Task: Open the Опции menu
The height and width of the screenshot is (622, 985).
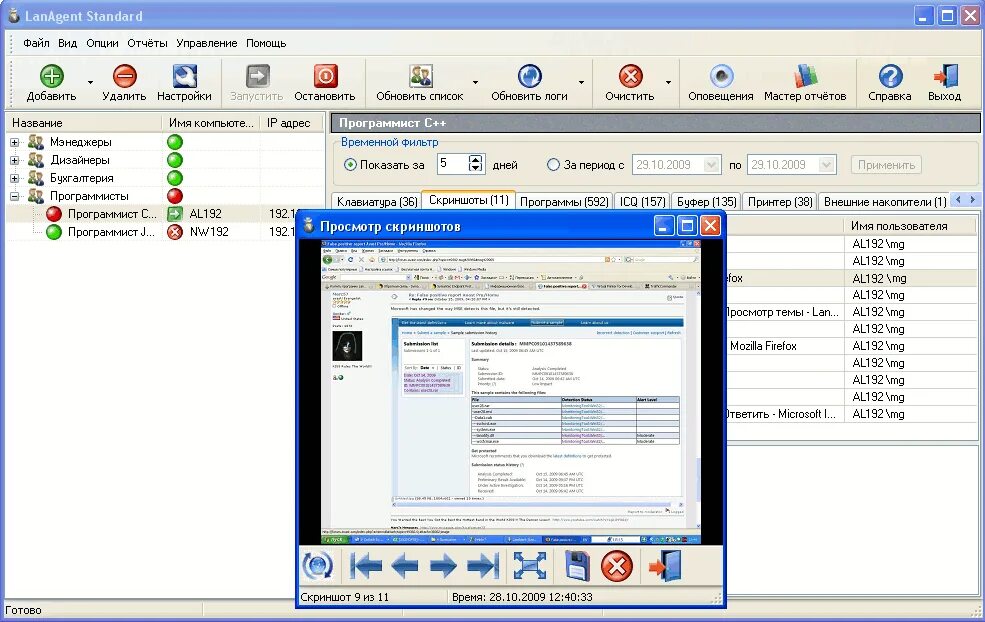Action: [x=102, y=43]
